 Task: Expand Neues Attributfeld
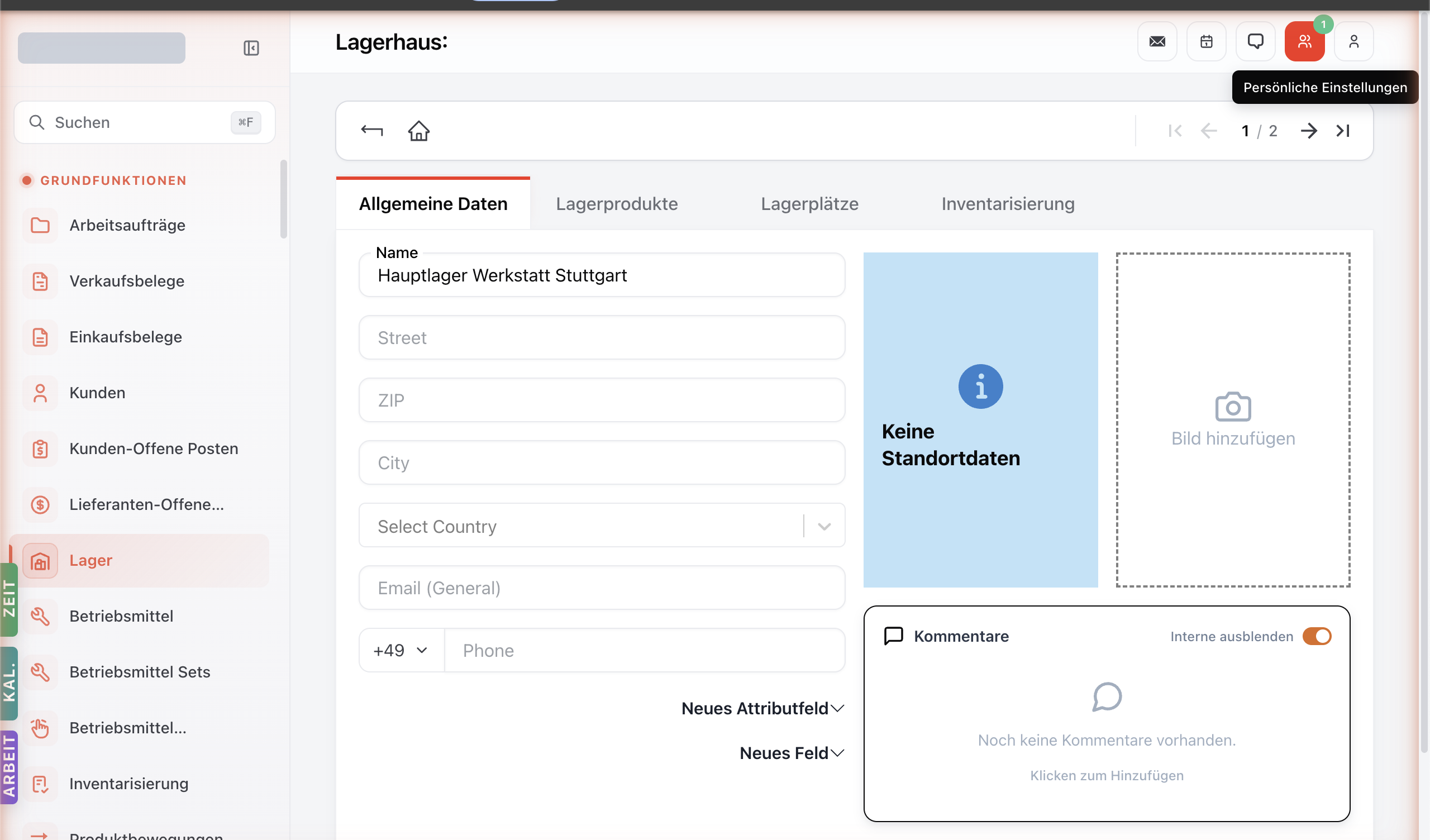coord(762,708)
